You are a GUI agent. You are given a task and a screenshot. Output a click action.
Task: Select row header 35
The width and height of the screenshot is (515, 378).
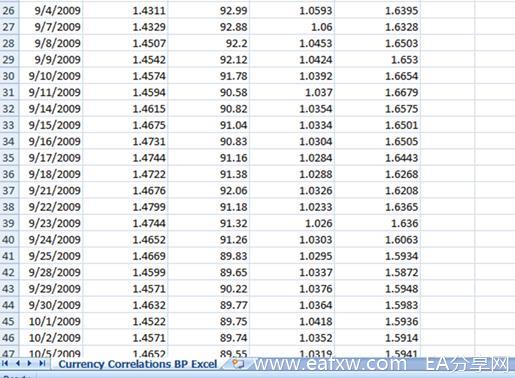click(9, 157)
